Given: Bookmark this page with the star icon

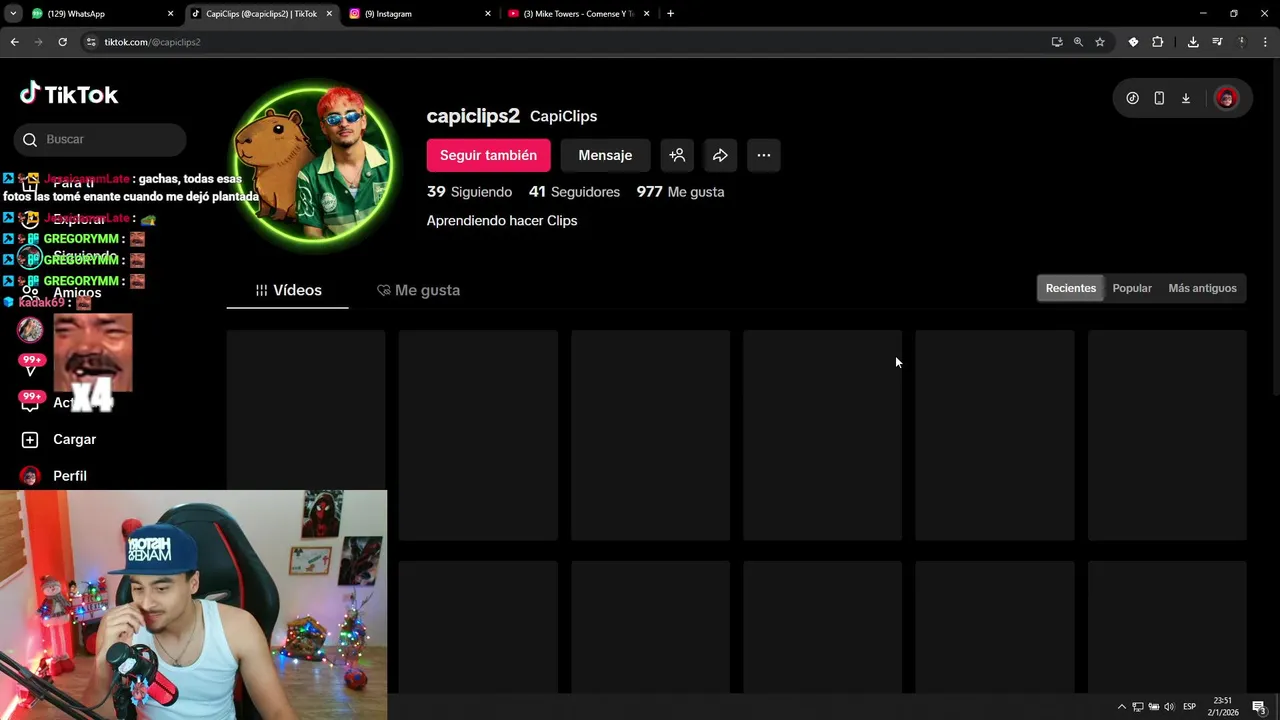Looking at the screenshot, I should click(x=1100, y=42).
